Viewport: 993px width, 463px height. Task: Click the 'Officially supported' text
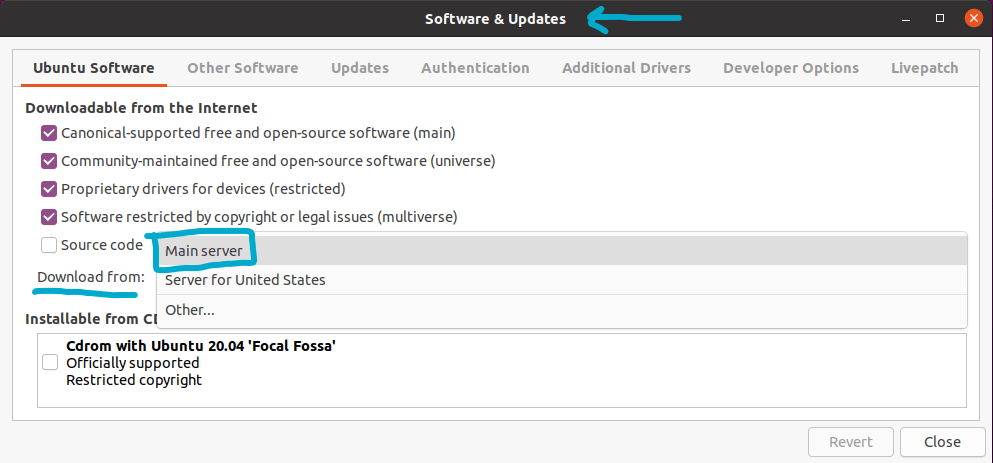(132, 363)
